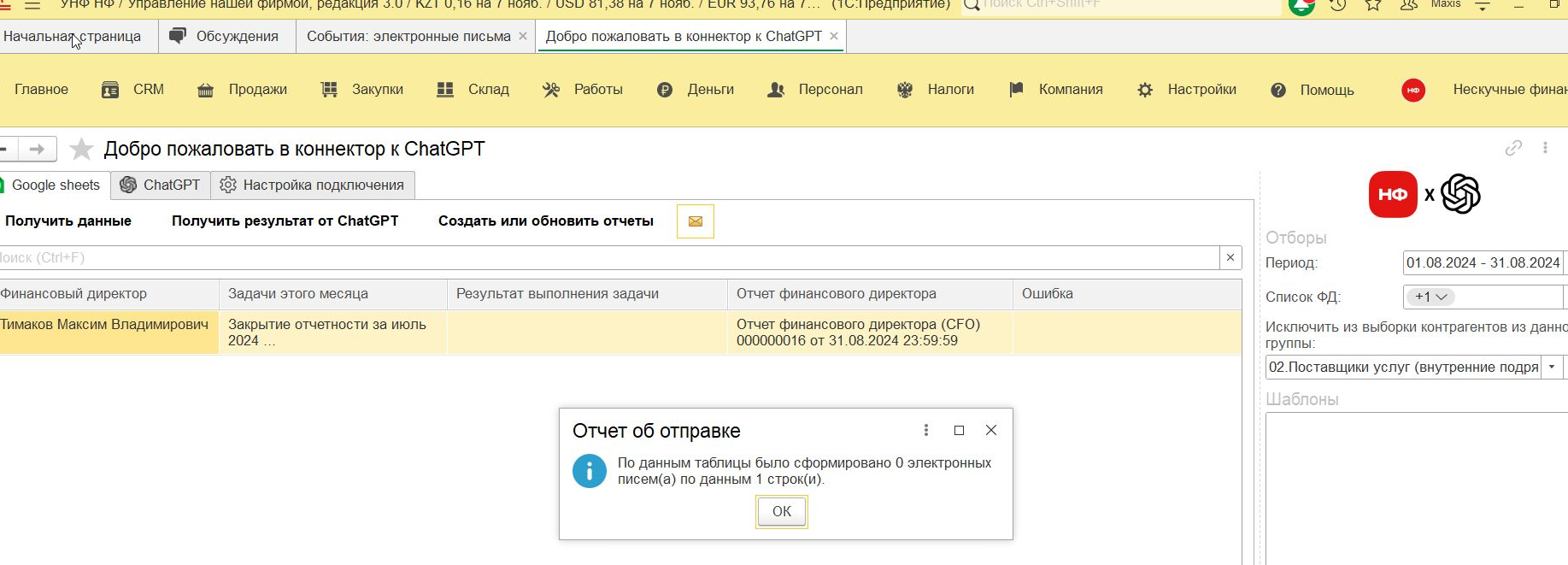Open the form's vertical three-dot menu
This screenshot has height=565, width=1568.
(1545, 148)
